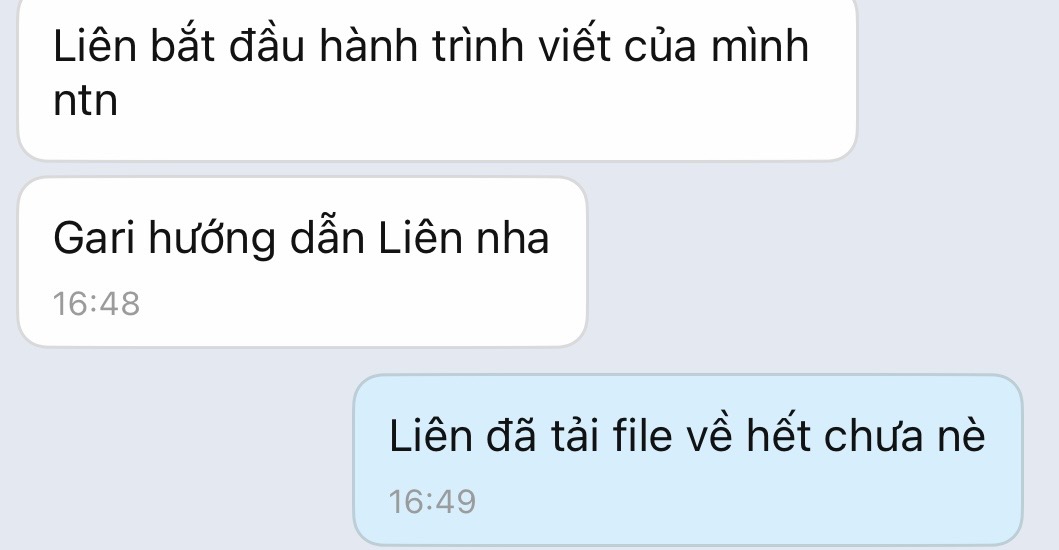This screenshot has height=550, width=1059.
Task: Tap the 'Gari hướng dẫn Liên nha' message bubble
Action: (x=302, y=262)
